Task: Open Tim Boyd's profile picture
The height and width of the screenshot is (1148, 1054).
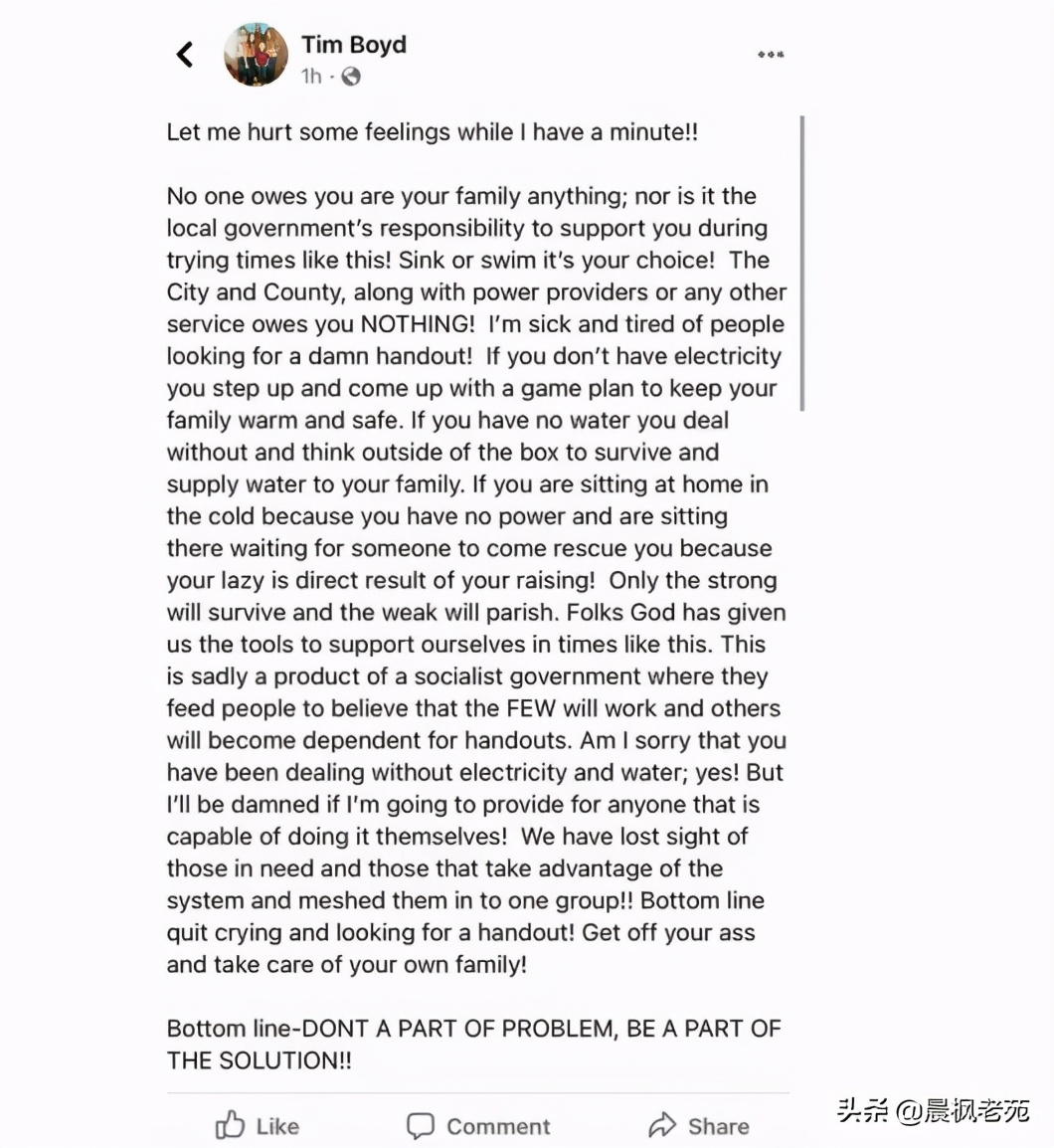Action: (x=256, y=54)
